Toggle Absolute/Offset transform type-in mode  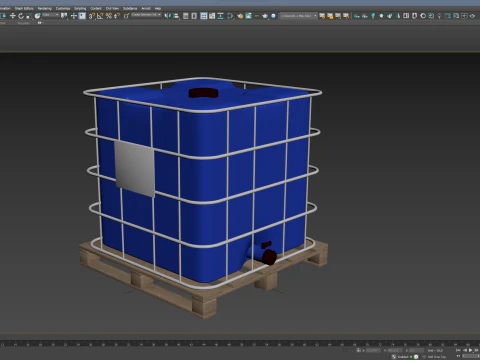pyautogui.click(x=359, y=350)
